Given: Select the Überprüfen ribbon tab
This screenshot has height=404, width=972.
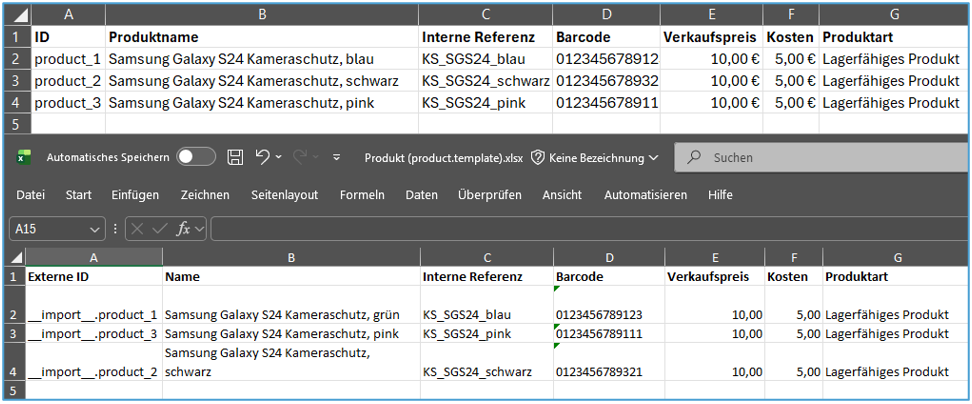Looking at the screenshot, I should (489, 195).
